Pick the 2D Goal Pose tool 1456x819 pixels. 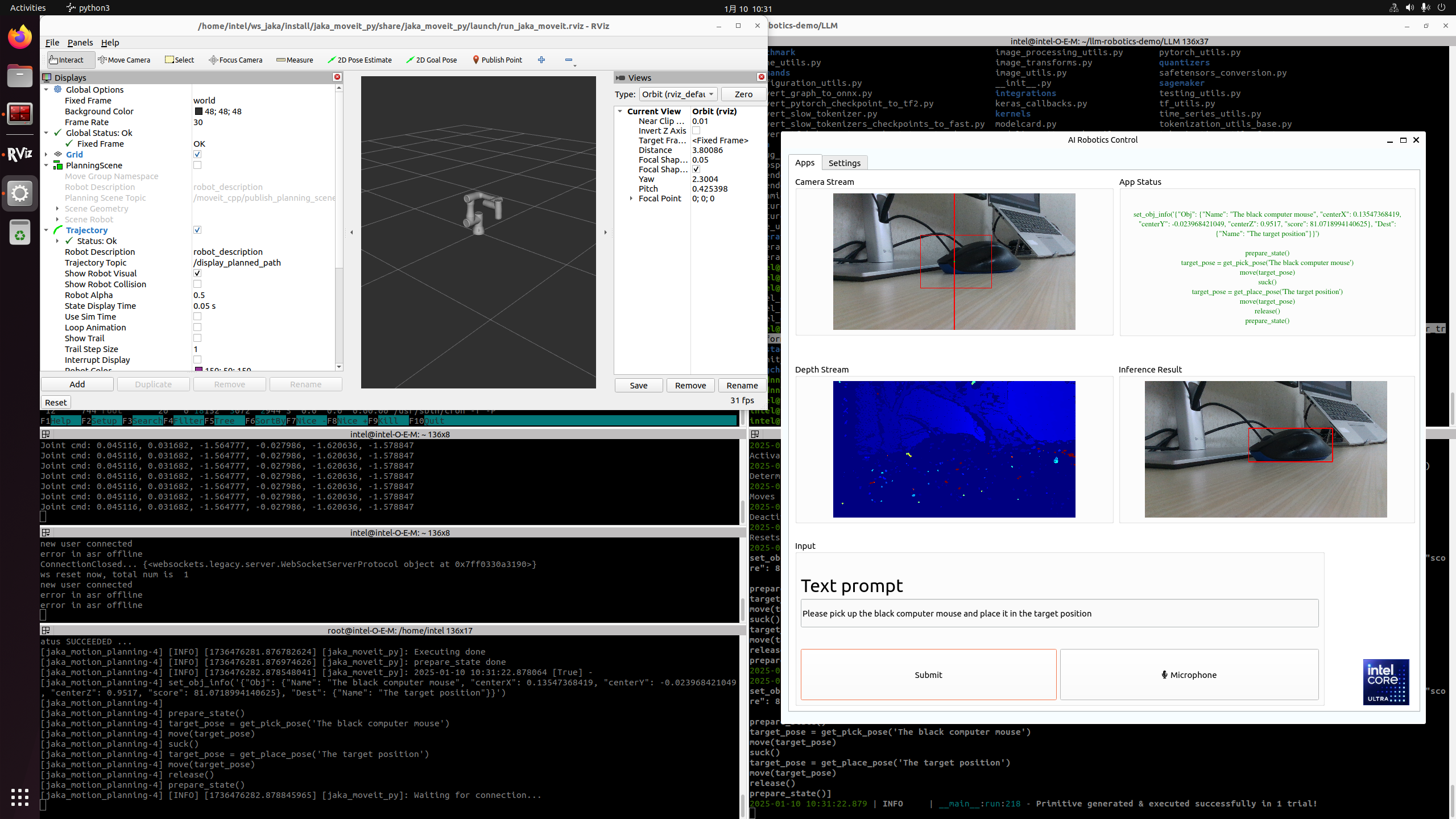432,60
